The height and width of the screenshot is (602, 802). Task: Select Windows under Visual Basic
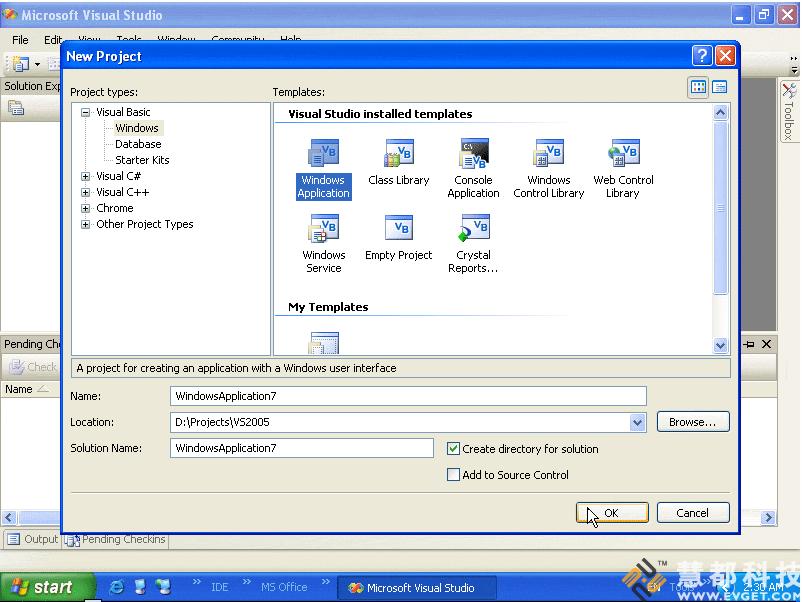coord(137,128)
